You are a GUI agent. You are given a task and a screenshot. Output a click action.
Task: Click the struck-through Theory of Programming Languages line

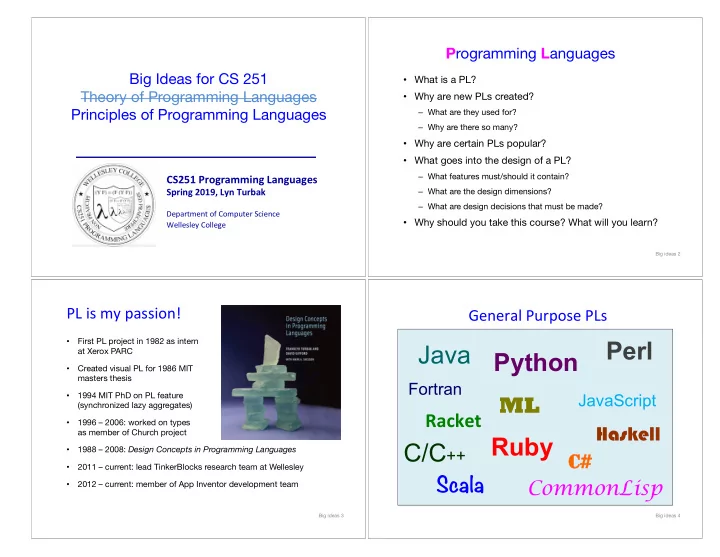[198, 97]
